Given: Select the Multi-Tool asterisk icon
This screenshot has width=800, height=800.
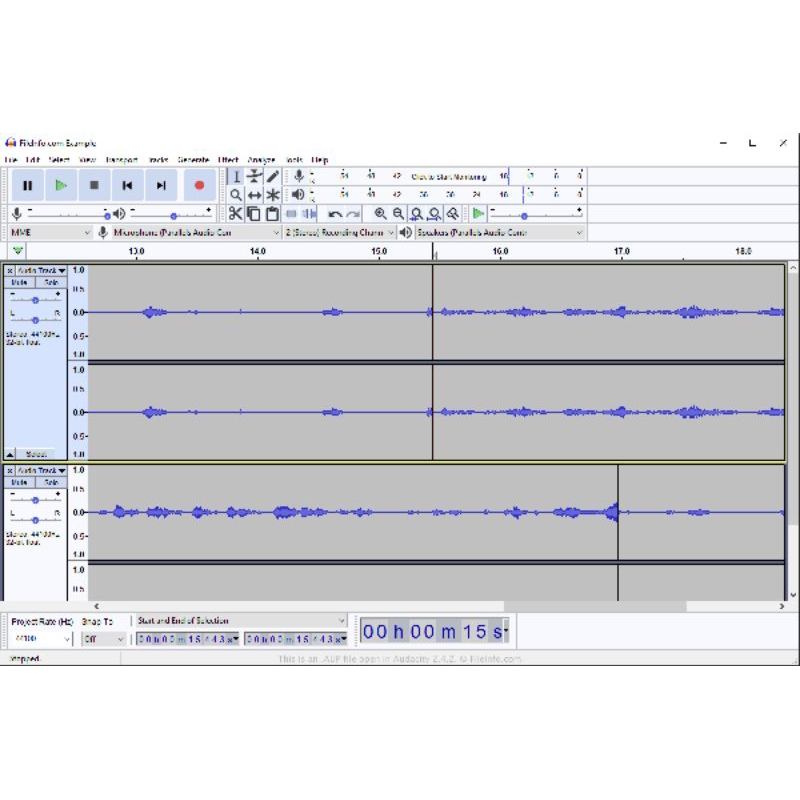Looking at the screenshot, I should click(x=272, y=195).
